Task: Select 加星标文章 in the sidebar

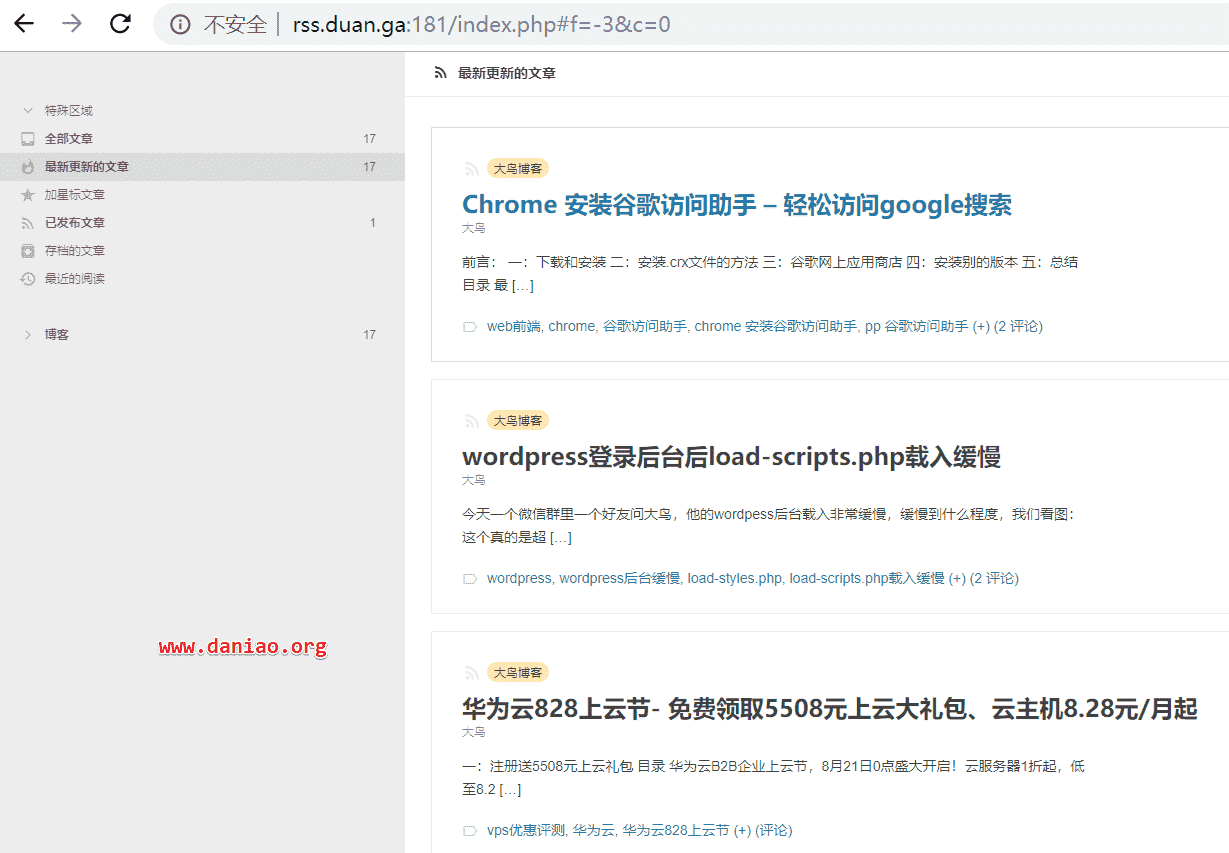Action: [x=75, y=195]
